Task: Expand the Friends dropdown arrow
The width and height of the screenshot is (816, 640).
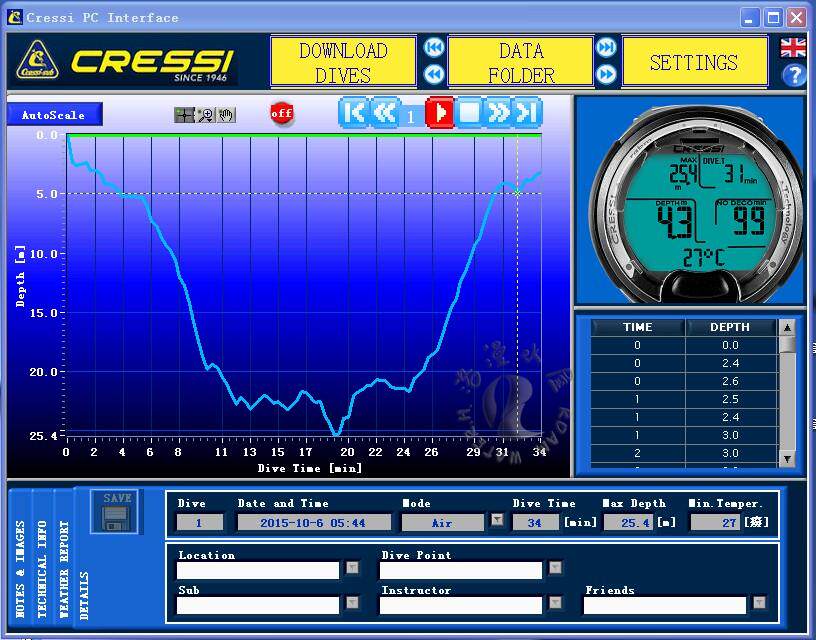Action: [x=759, y=603]
